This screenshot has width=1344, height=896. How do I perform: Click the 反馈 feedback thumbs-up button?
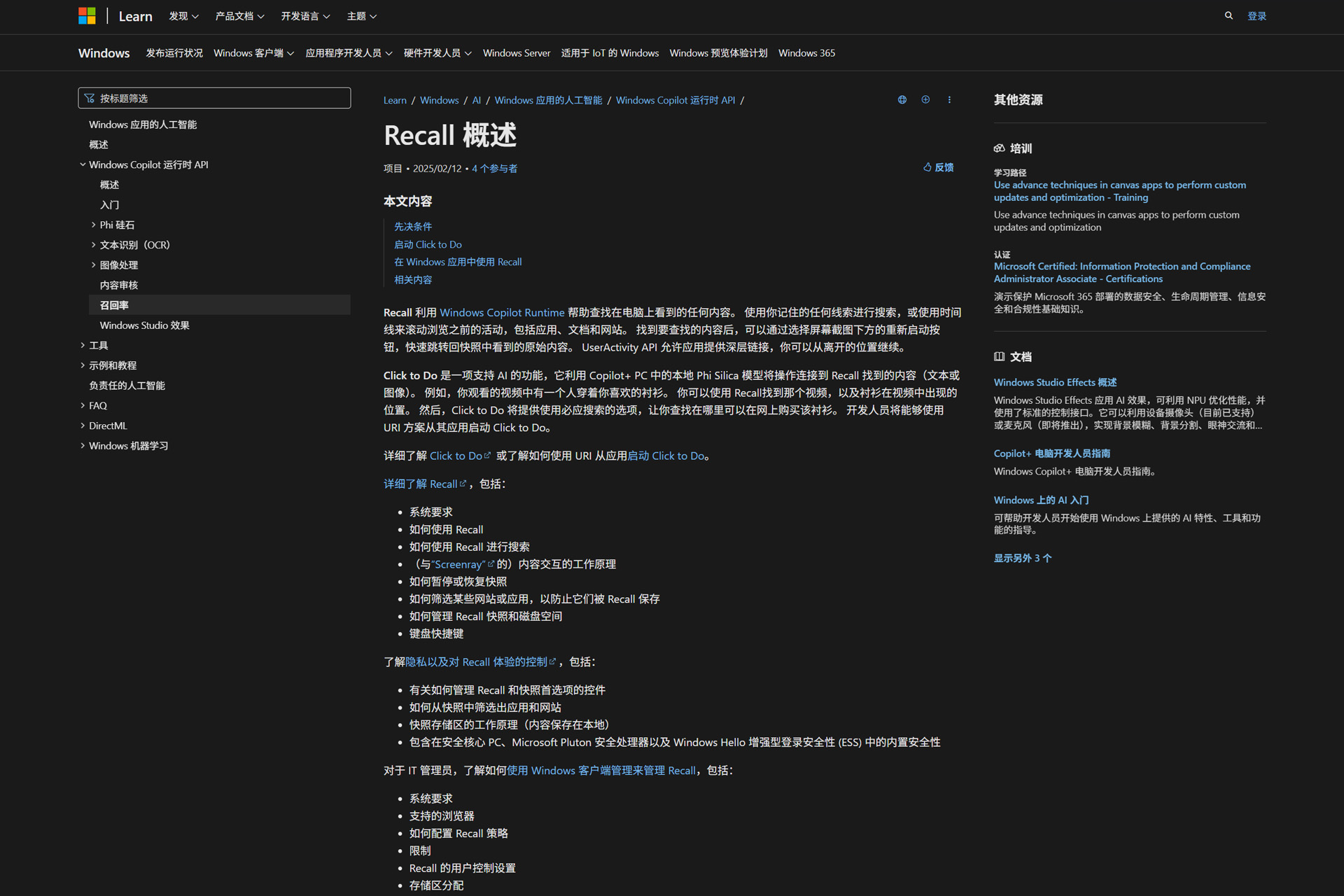938,167
